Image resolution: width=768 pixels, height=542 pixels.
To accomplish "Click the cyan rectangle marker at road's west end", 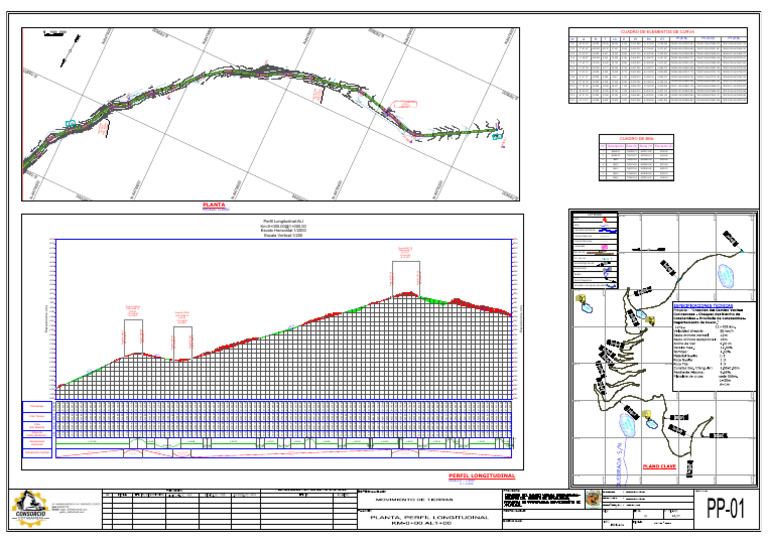I will click(71, 124).
